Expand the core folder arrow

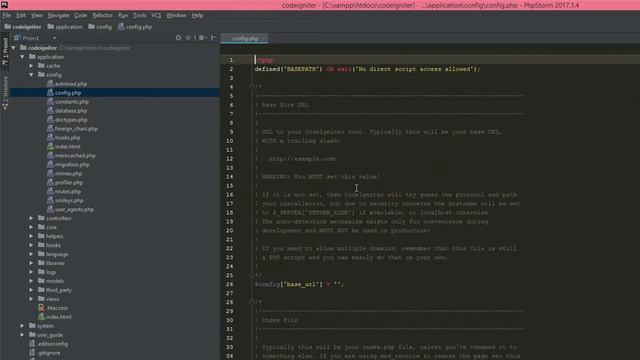coord(31,227)
